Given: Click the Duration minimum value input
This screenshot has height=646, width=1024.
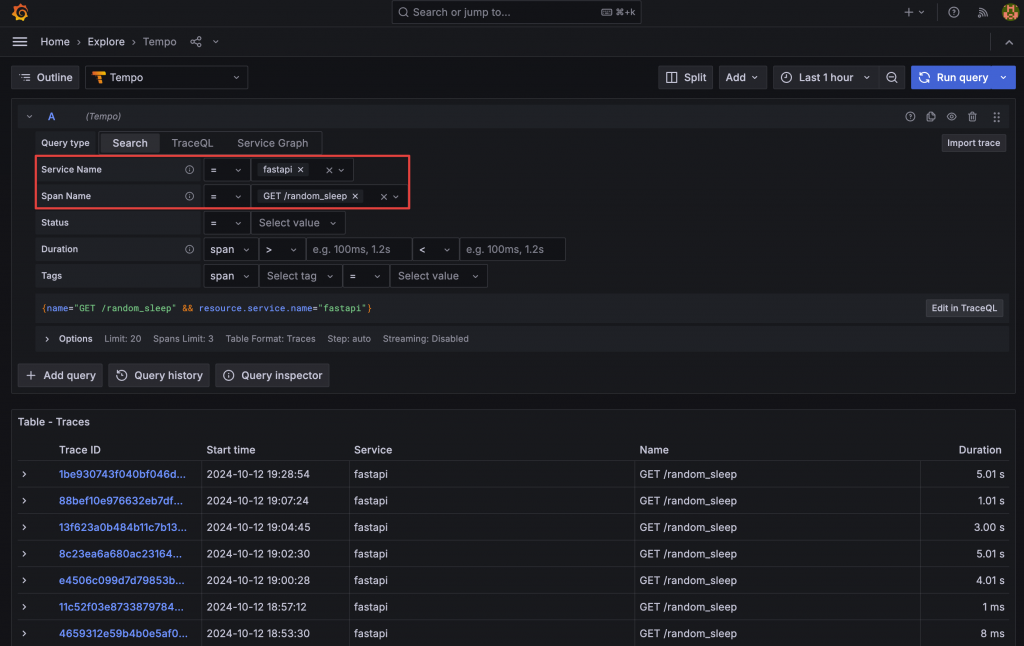Looking at the screenshot, I should coord(359,250).
